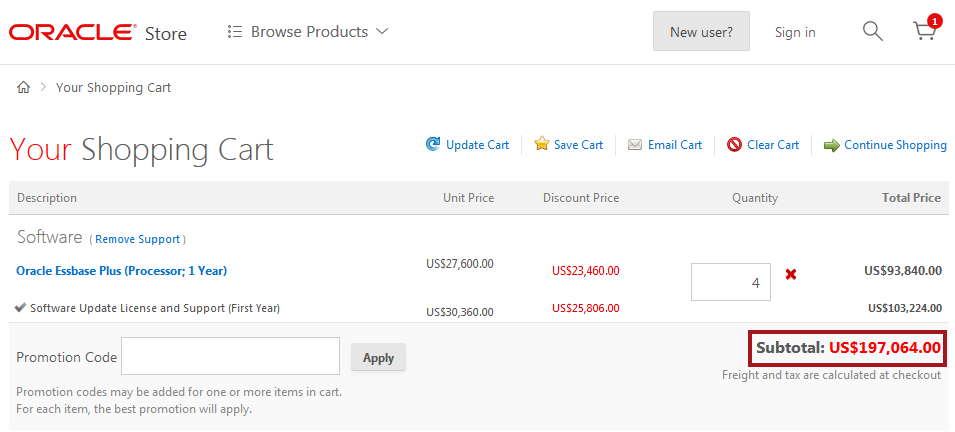Click the Description column header
Viewport: 955px width, 432px height.
coord(47,198)
